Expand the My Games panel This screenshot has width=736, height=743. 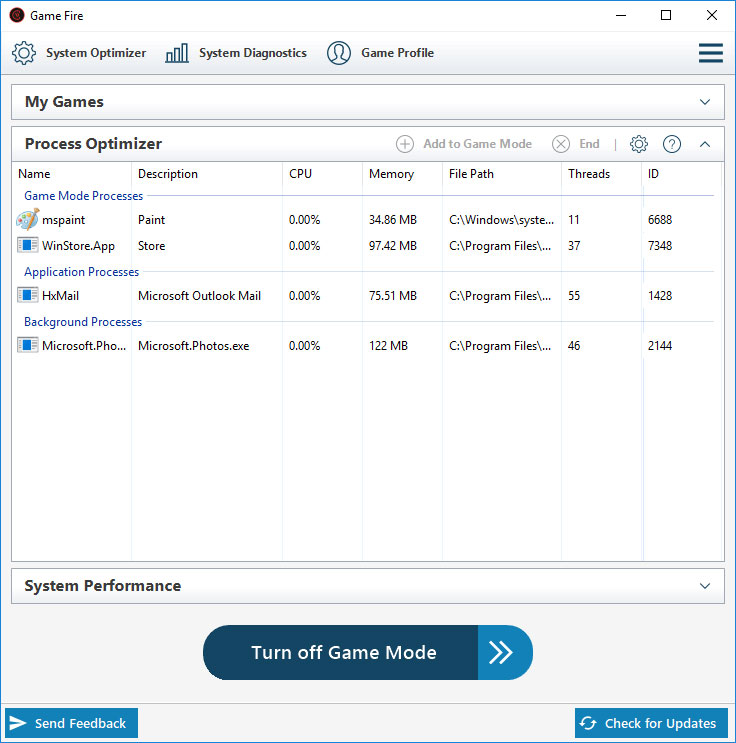[705, 102]
